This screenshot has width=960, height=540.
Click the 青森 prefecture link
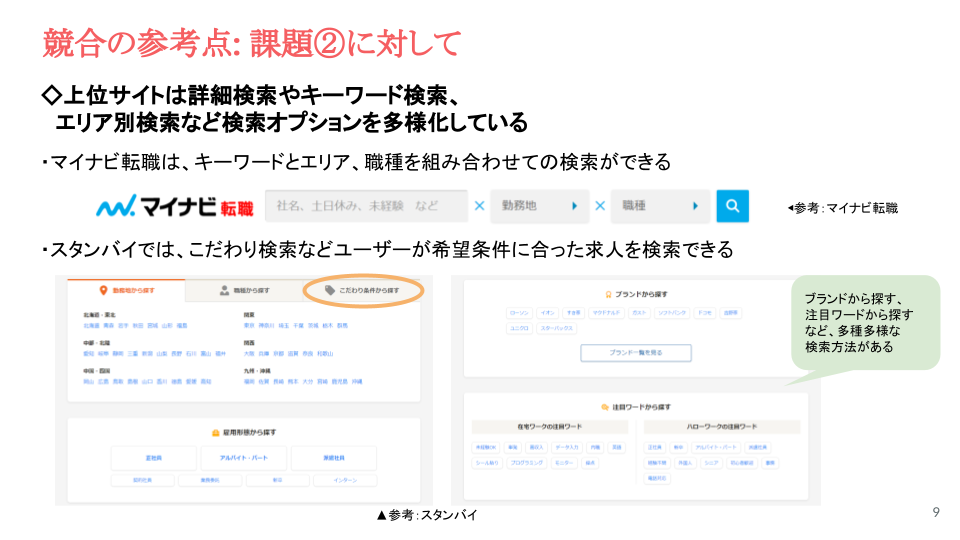coord(108,326)
